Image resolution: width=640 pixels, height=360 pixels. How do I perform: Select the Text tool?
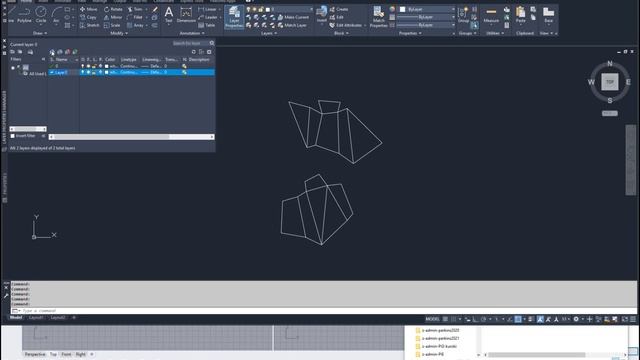coord(169,15)
